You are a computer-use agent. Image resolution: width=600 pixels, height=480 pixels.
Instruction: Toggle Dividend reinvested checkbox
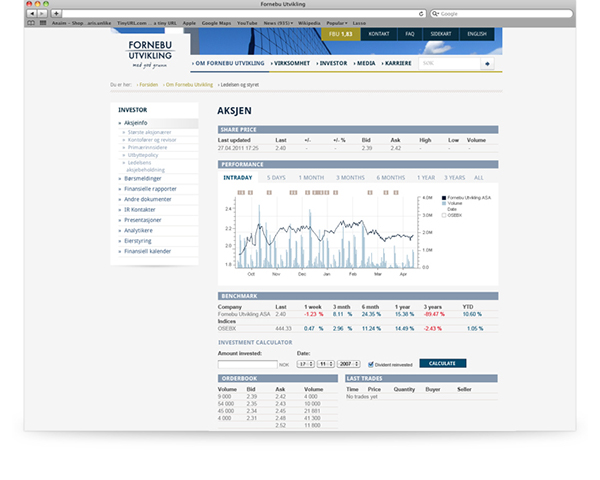point(370,364)
